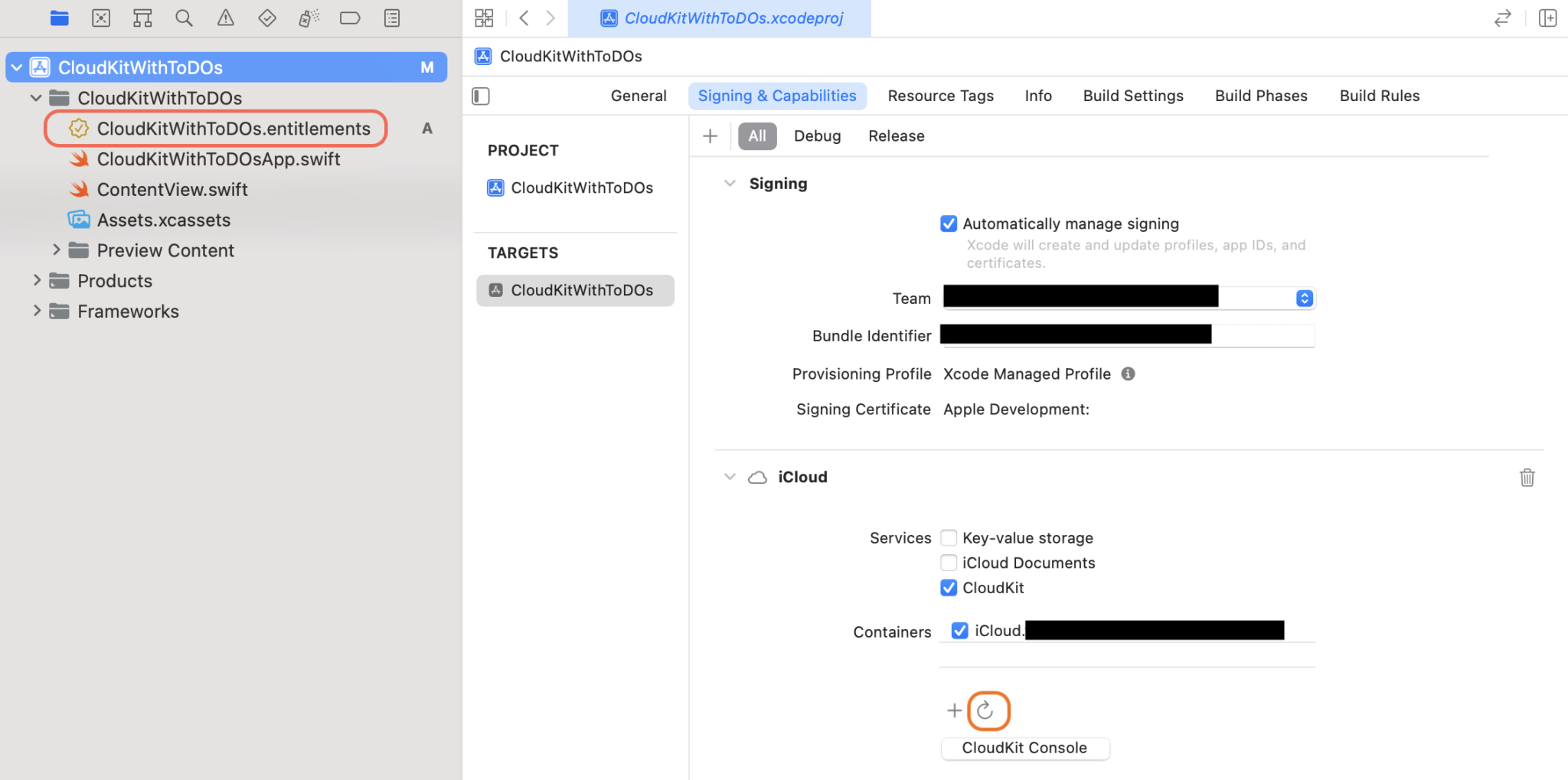Open the Report navigator icon

392,18
